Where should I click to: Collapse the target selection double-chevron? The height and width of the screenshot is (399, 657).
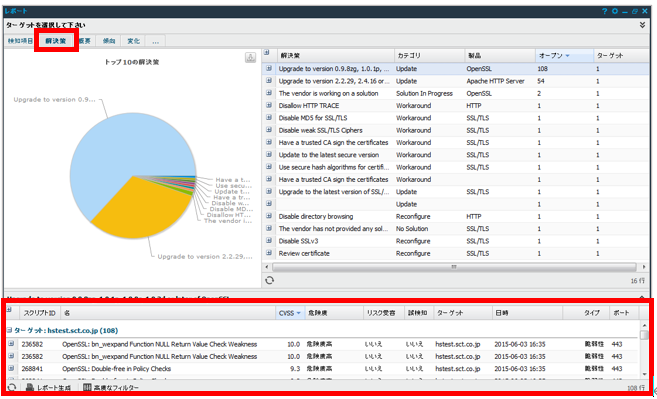coord(642,26)
